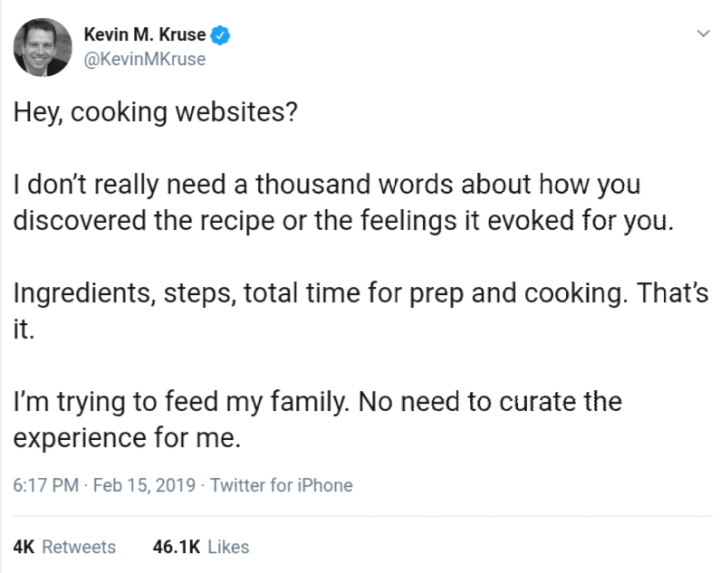Click the line "experience for me."
This screenshot has height=573, width=720.
tap(129, 438)
